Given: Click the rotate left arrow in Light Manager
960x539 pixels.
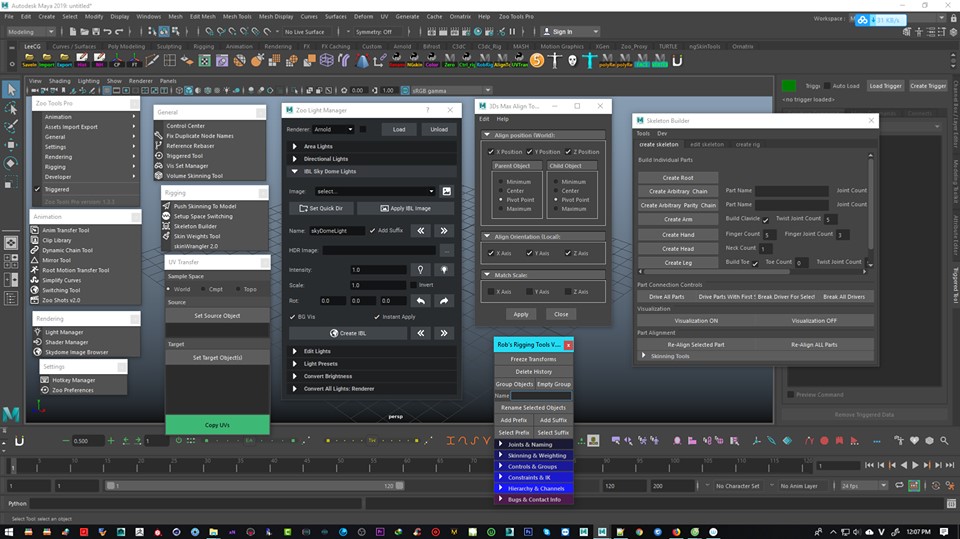Looking at the screenshot, I should [421, 301].
